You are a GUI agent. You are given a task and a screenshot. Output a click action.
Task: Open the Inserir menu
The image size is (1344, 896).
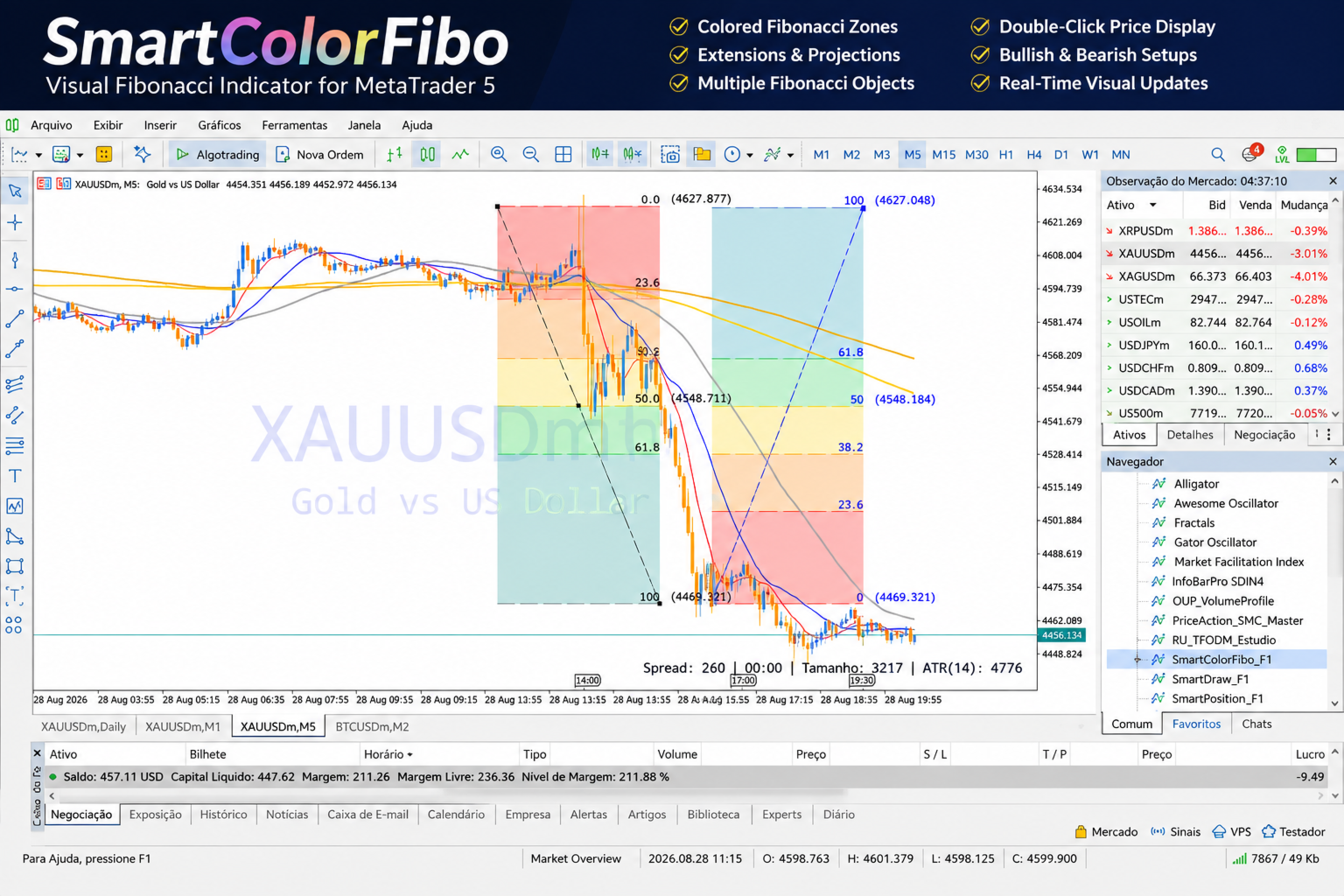coord(160,125)
